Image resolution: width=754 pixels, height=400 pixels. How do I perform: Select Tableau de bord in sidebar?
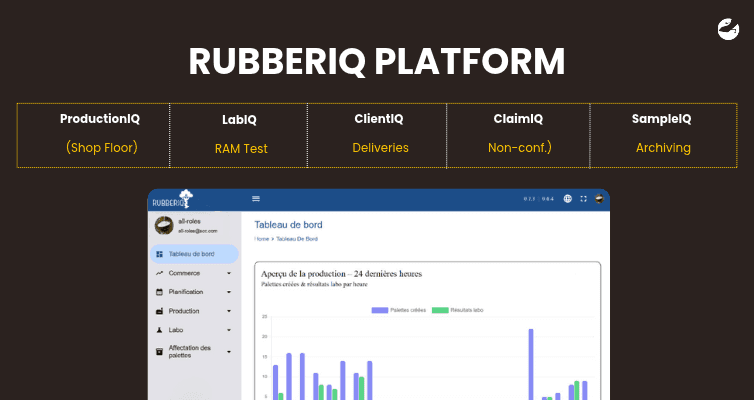pyautogui.click(x=194, y=254)
